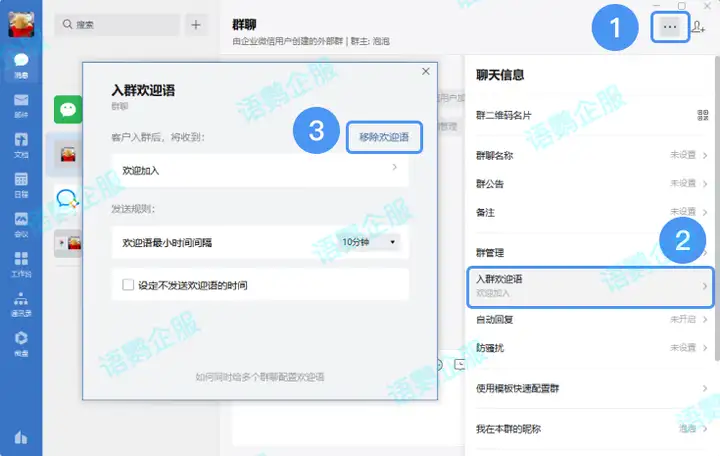Click the 移除欢迎语 button
The height and width of the screenshot is (456, 720).
pos(384,137)
